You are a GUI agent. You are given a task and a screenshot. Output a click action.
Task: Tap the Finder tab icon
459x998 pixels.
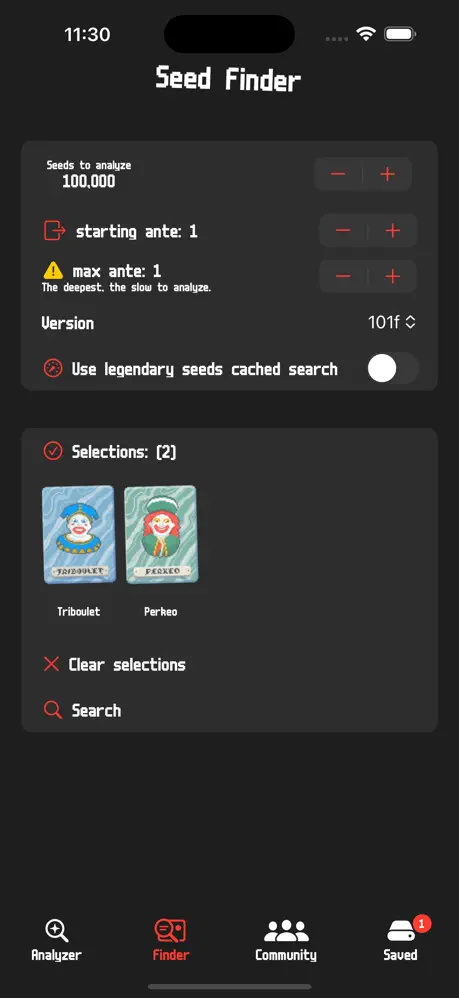(x=171, y=931)
